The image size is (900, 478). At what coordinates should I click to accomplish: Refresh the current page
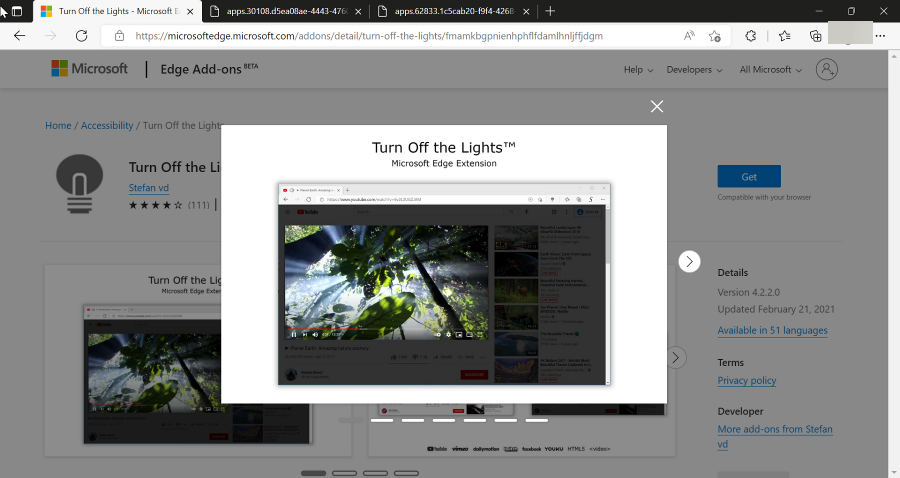pyautogui.click(x=82, y=36)
